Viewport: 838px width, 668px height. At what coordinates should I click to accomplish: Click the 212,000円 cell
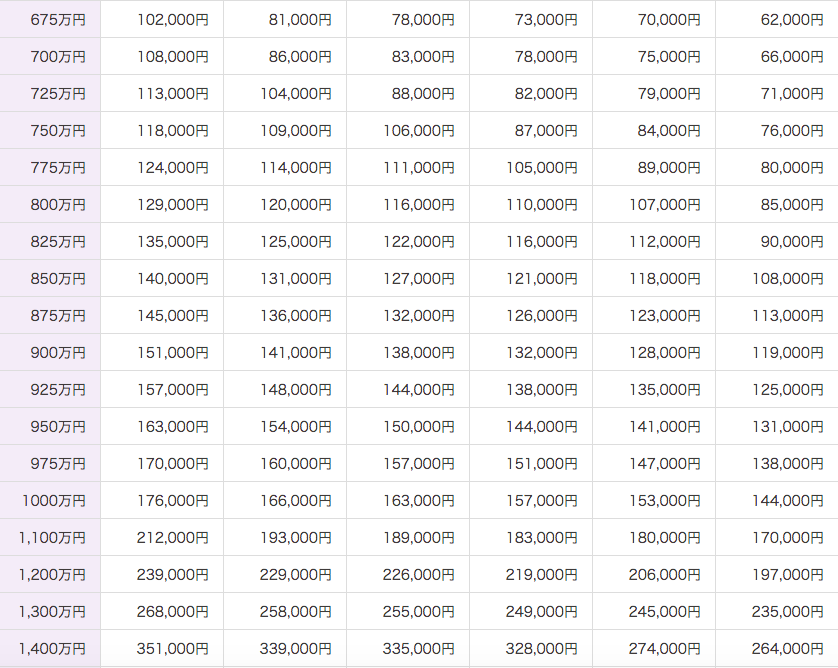(162, 537)
